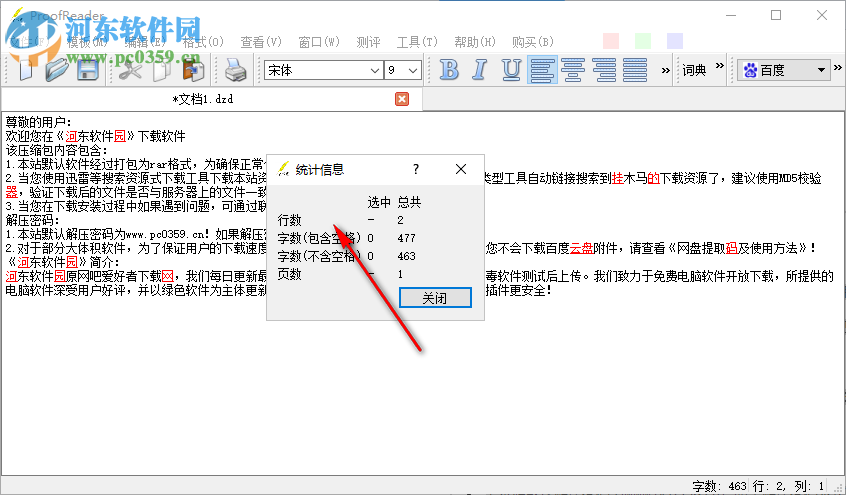Viewport: 846px width, 495px height.
Task: Cut selection with the scissors icon
Action: 130,70
